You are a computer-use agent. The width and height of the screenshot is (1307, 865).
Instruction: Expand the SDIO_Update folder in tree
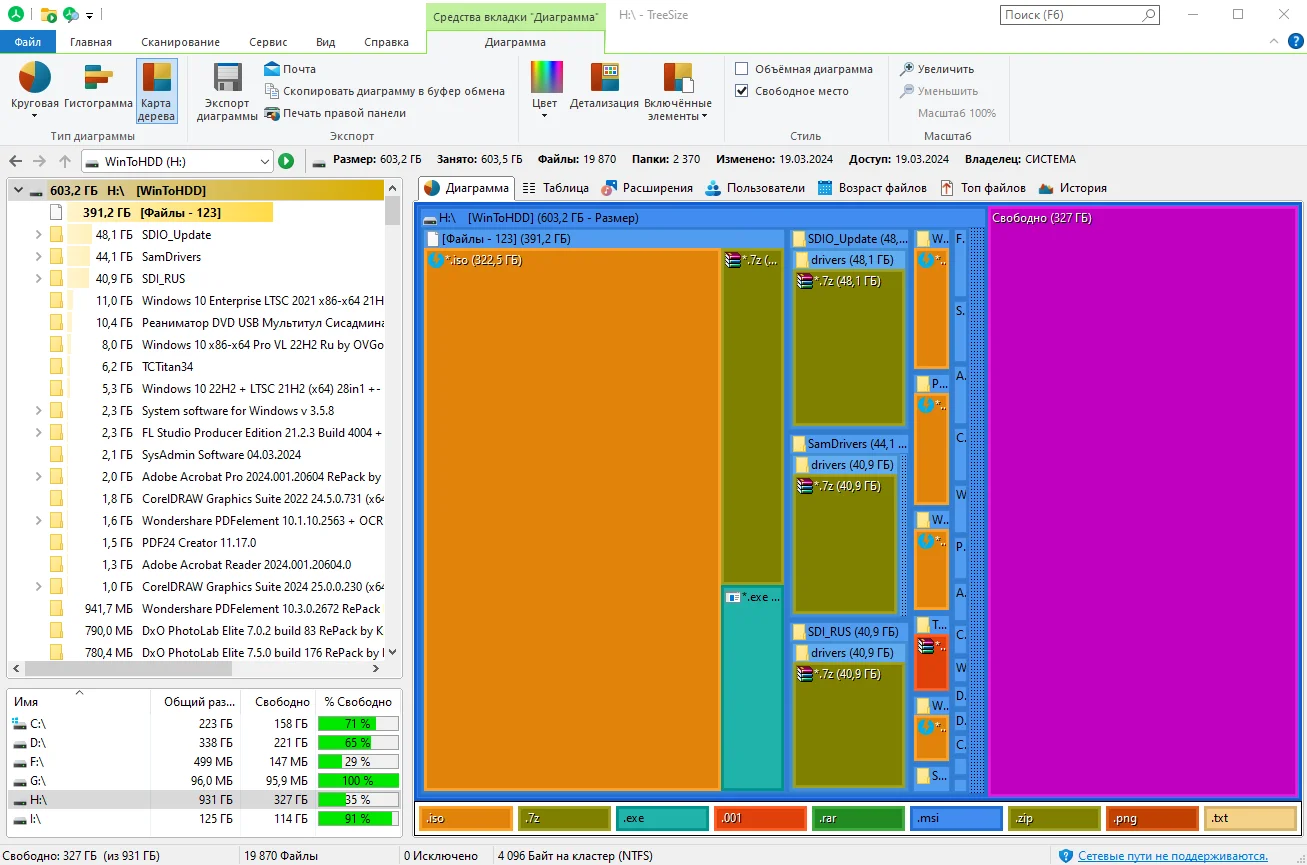pyautogui.click(x=39, y=235)
